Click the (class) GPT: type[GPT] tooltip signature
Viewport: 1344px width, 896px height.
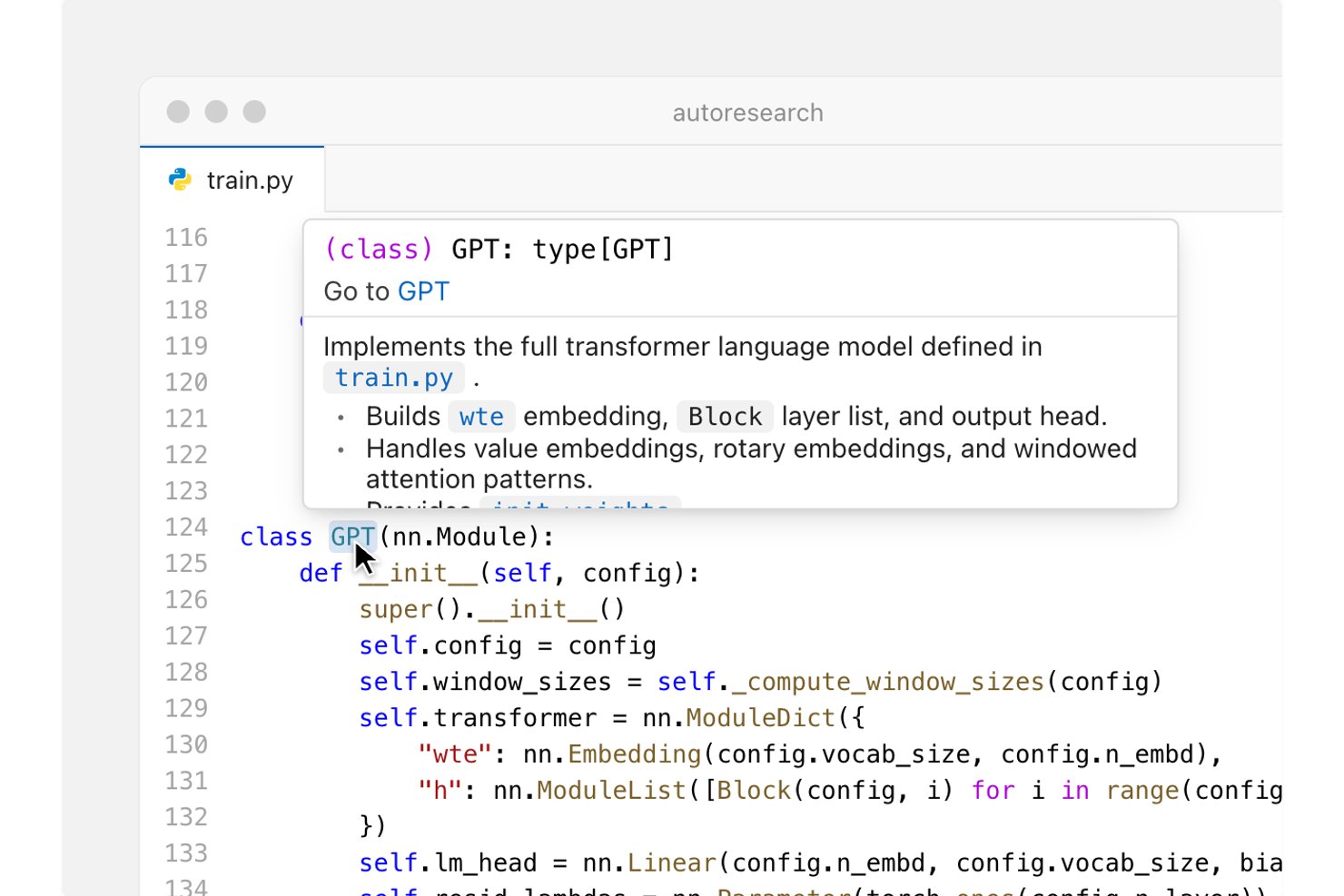tap(499, 249)
